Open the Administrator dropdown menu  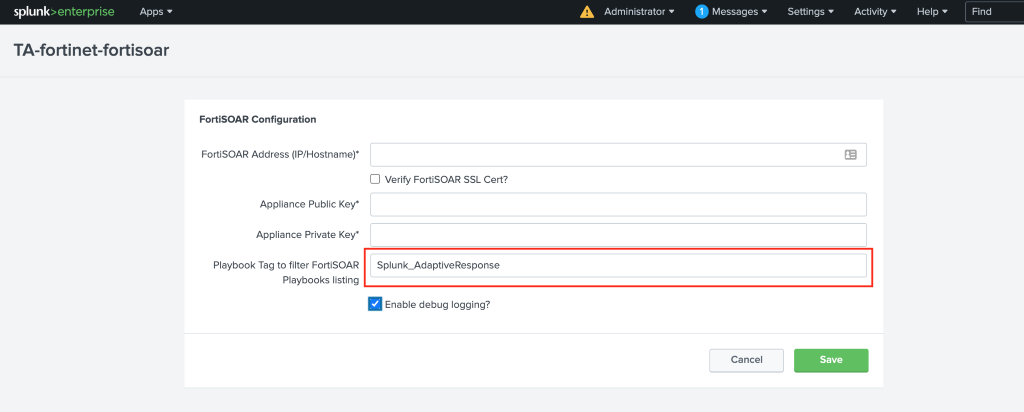(x=639, y=12)
